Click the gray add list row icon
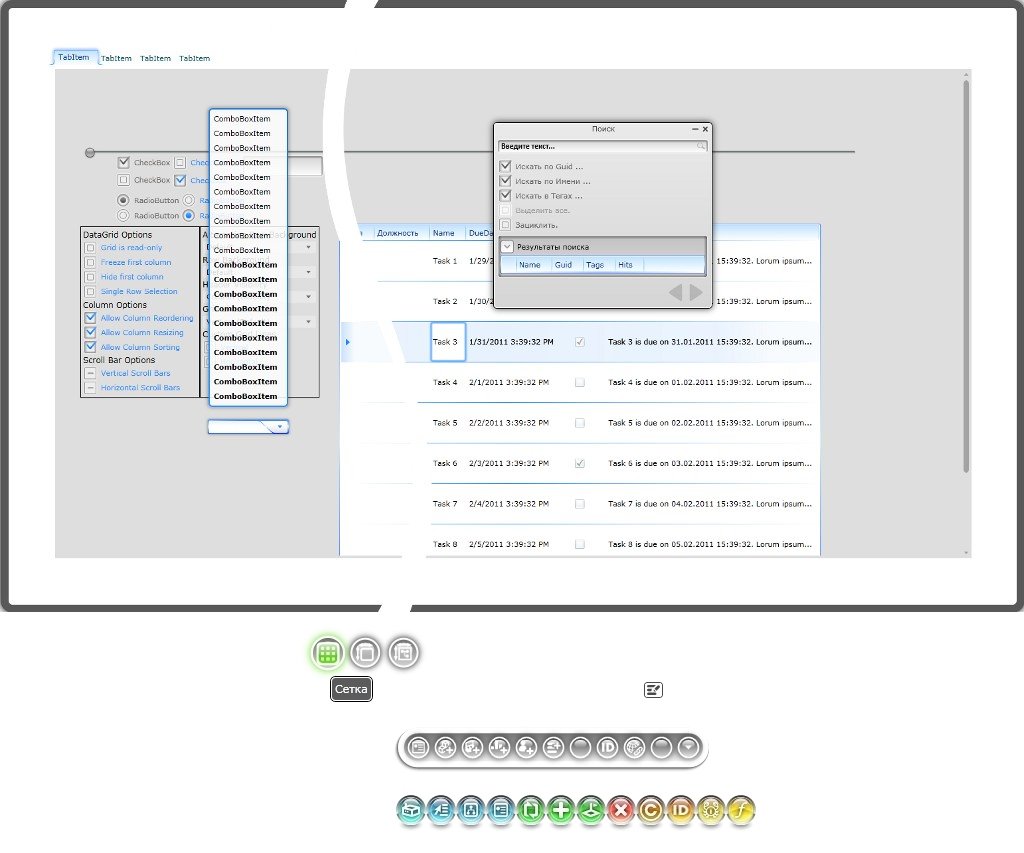Viewport: 1024px width, 853px height. [553, 747]
